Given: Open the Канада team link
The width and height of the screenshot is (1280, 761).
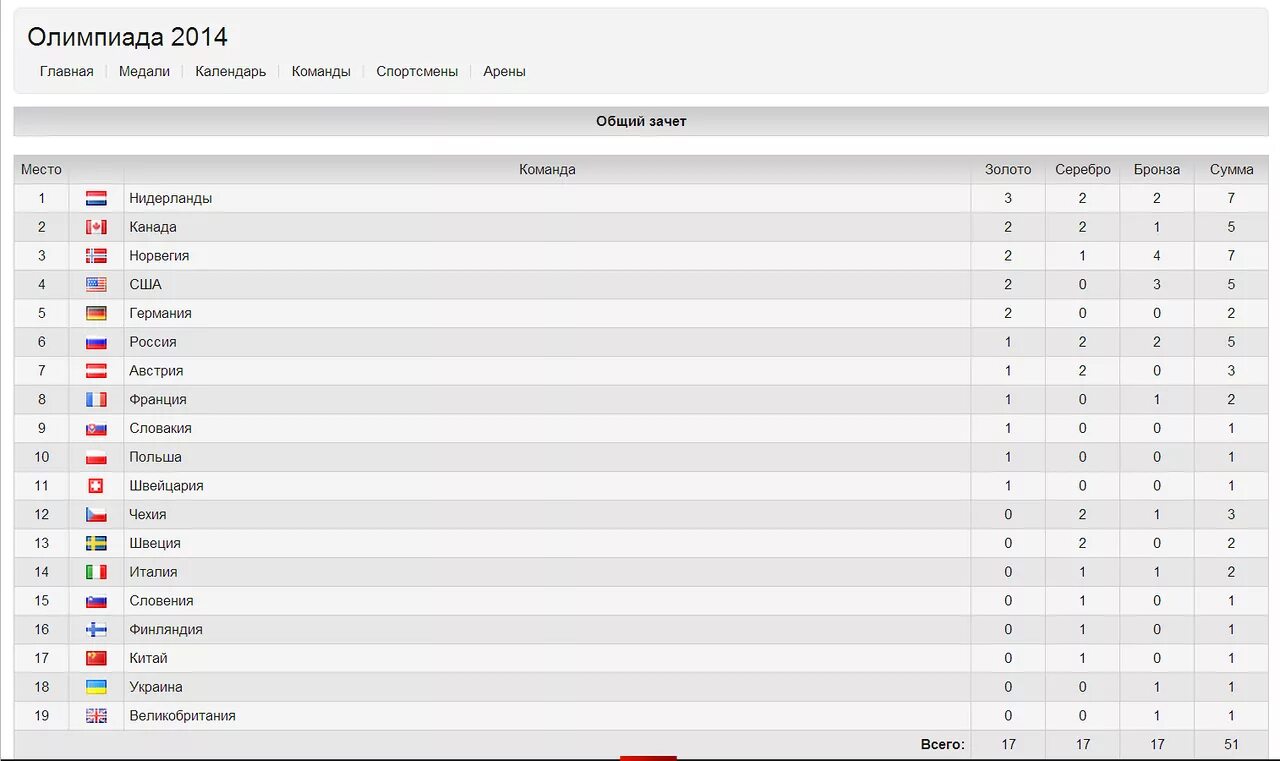Looking at the screenshot, I should click(153, 227).
